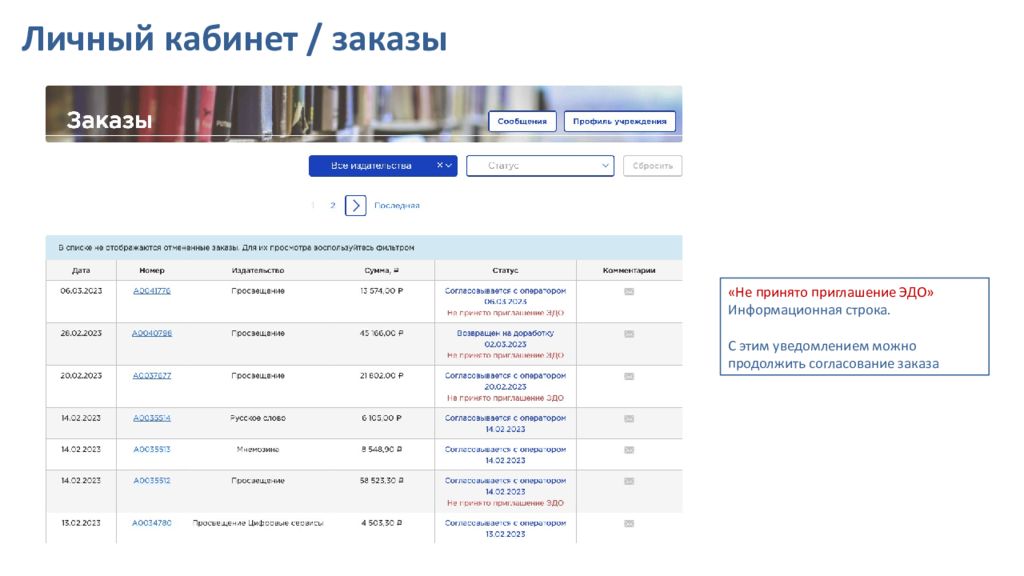
Task: Select the date 06.03.2023 in first column
Action: tap(81, 291)
